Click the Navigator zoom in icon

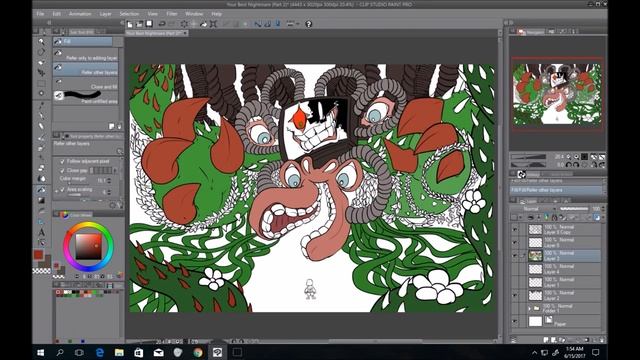tap(576, 157)
